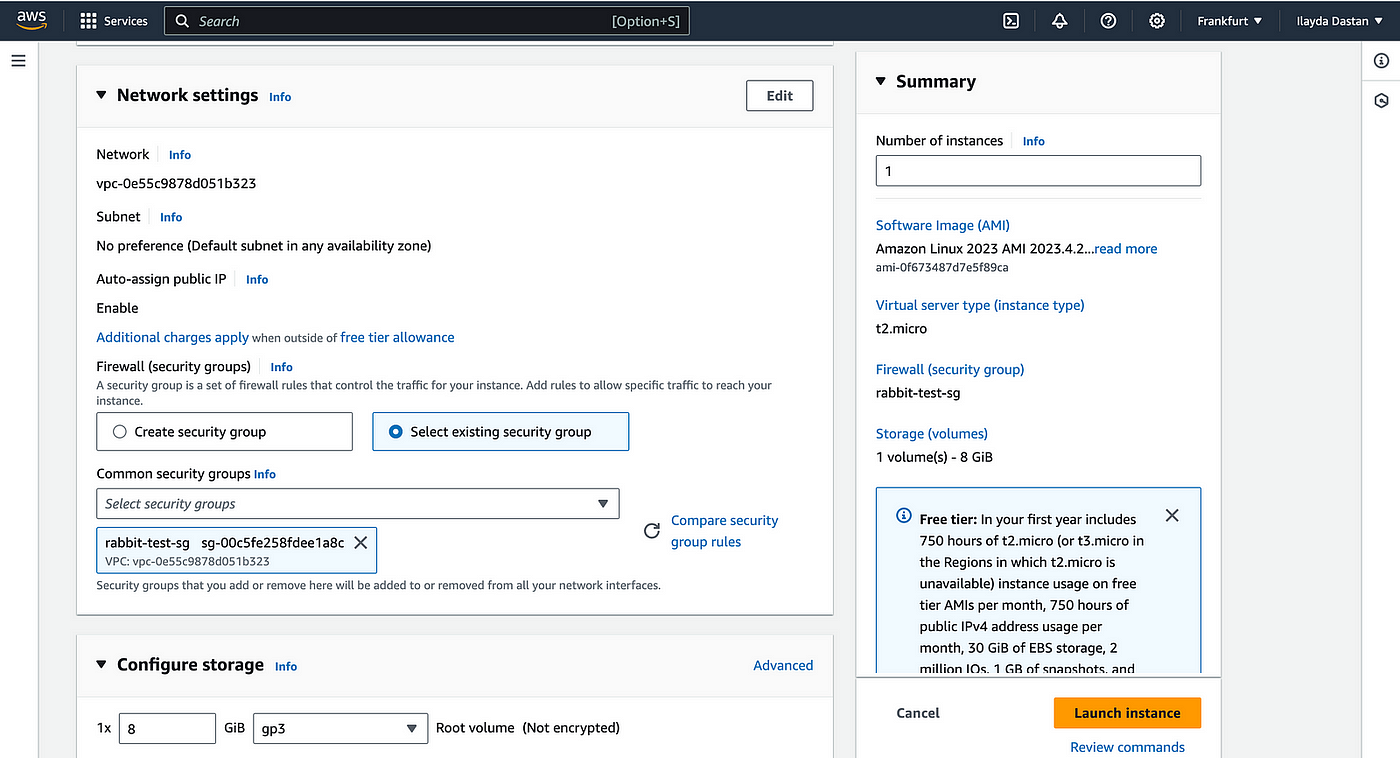The height and width of the screenshot is (758, 1400).
Task: Open Info next to Common security groups
Action: point(265,474)
